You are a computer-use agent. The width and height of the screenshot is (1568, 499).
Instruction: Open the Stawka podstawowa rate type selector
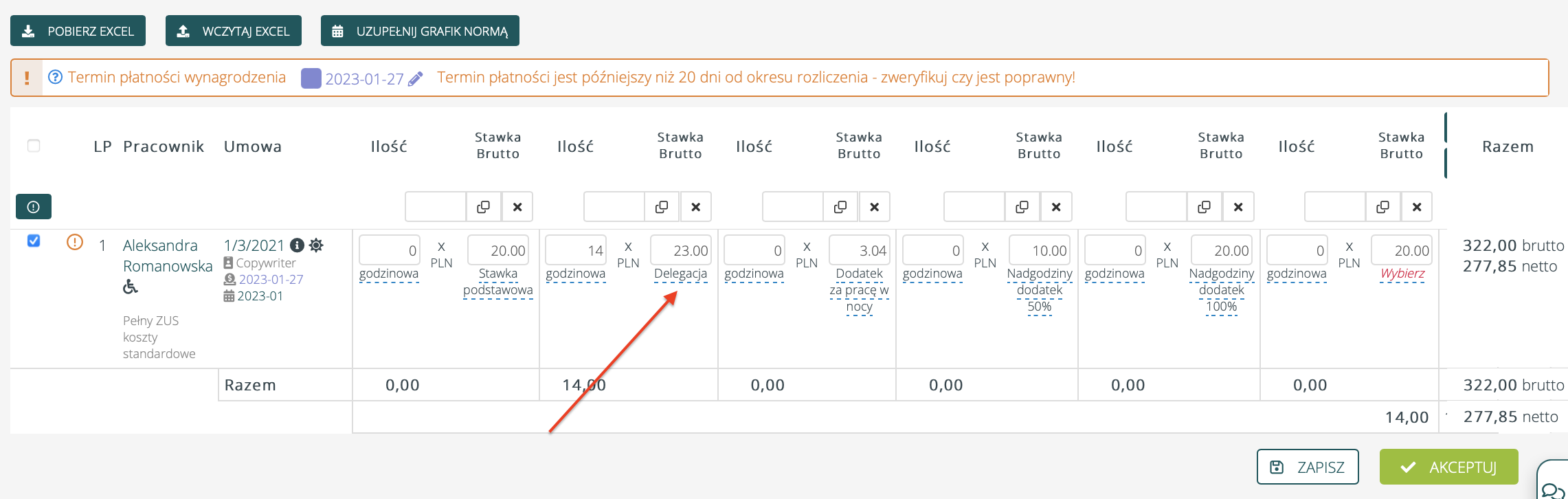point(498,282)
